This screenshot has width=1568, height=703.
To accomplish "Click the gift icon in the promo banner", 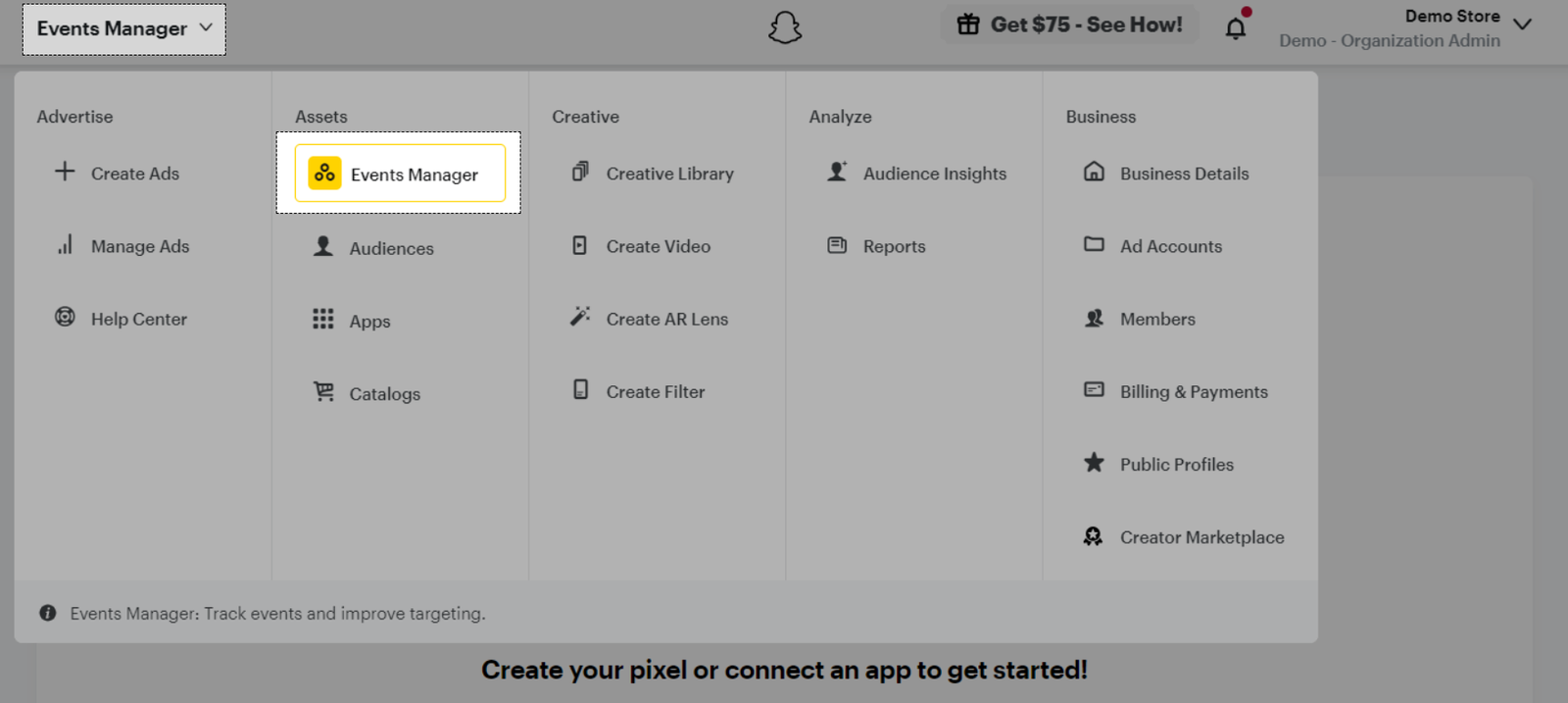I will [968, 25].
